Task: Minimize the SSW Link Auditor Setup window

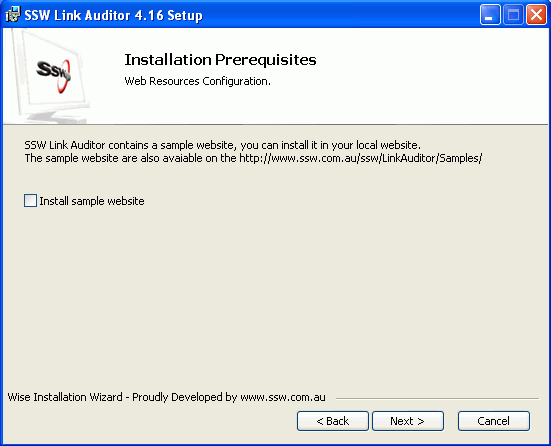Action: tap(490, 15)
